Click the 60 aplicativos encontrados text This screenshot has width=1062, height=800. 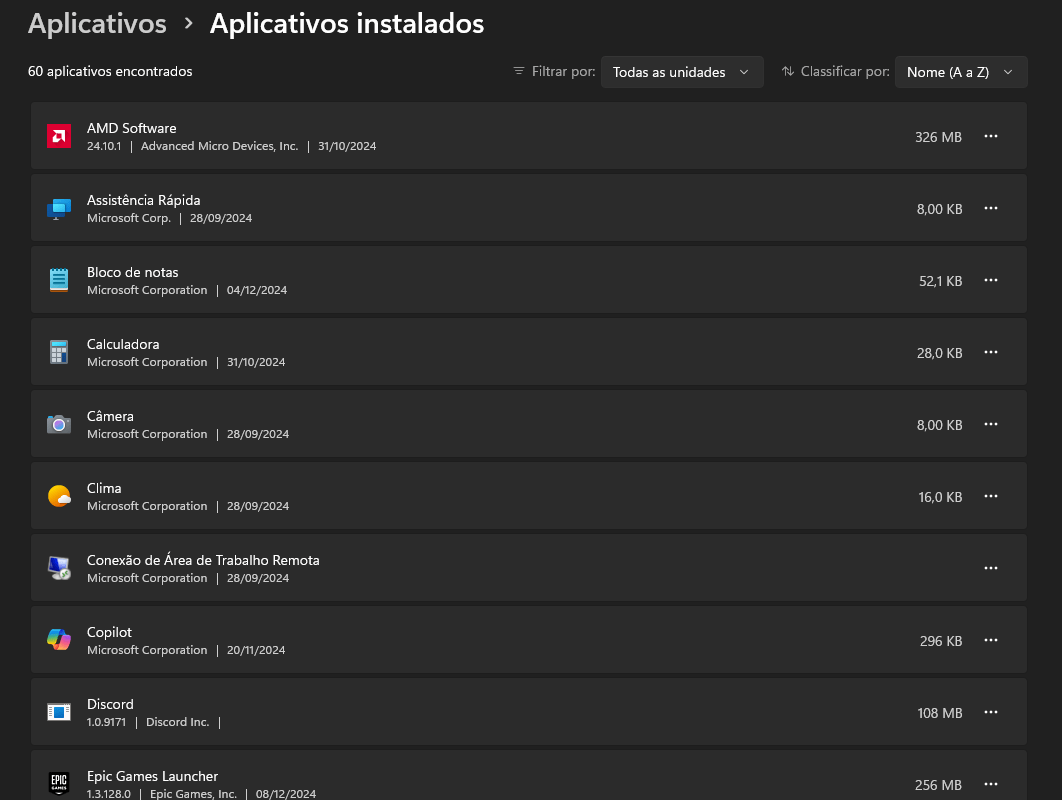pos(110,71)
